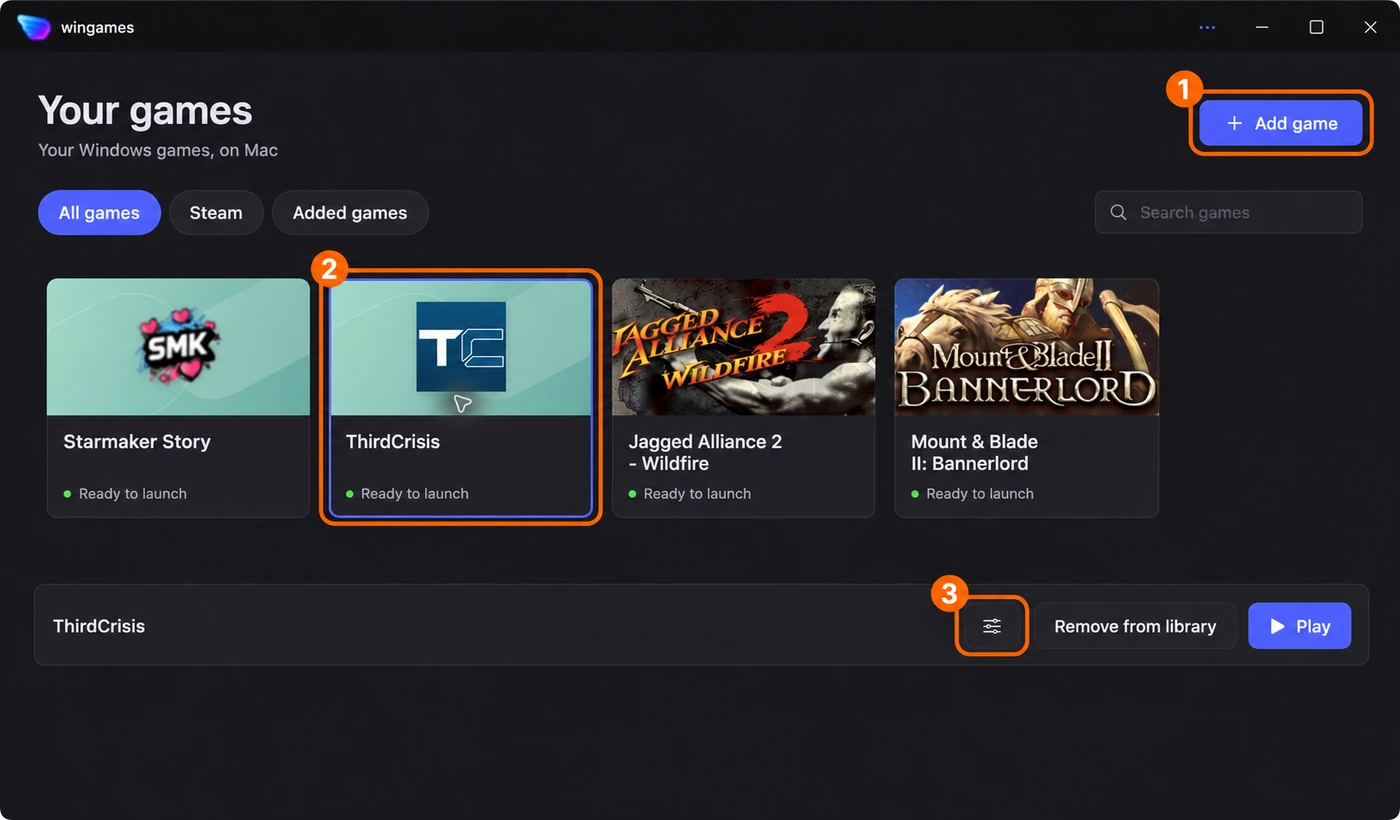Switch to the Steam tab

[216, 212]
